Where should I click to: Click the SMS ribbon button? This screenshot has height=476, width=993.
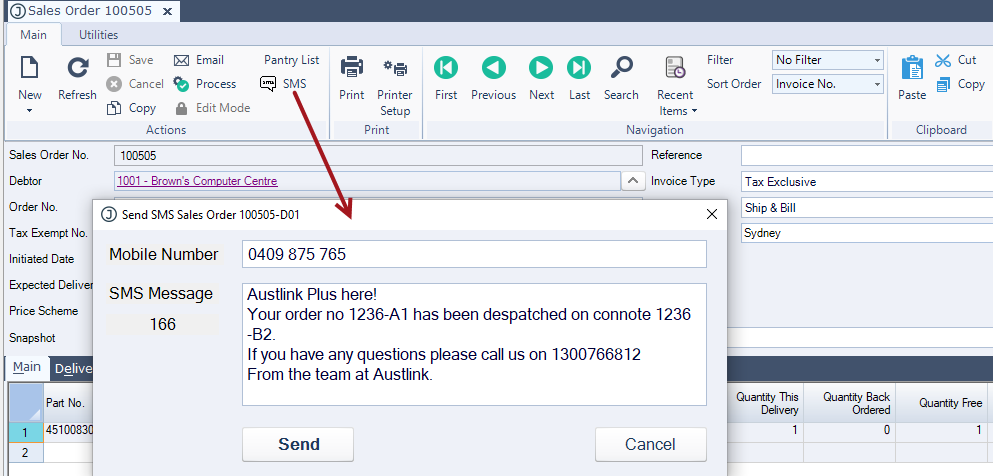point(284,84)
